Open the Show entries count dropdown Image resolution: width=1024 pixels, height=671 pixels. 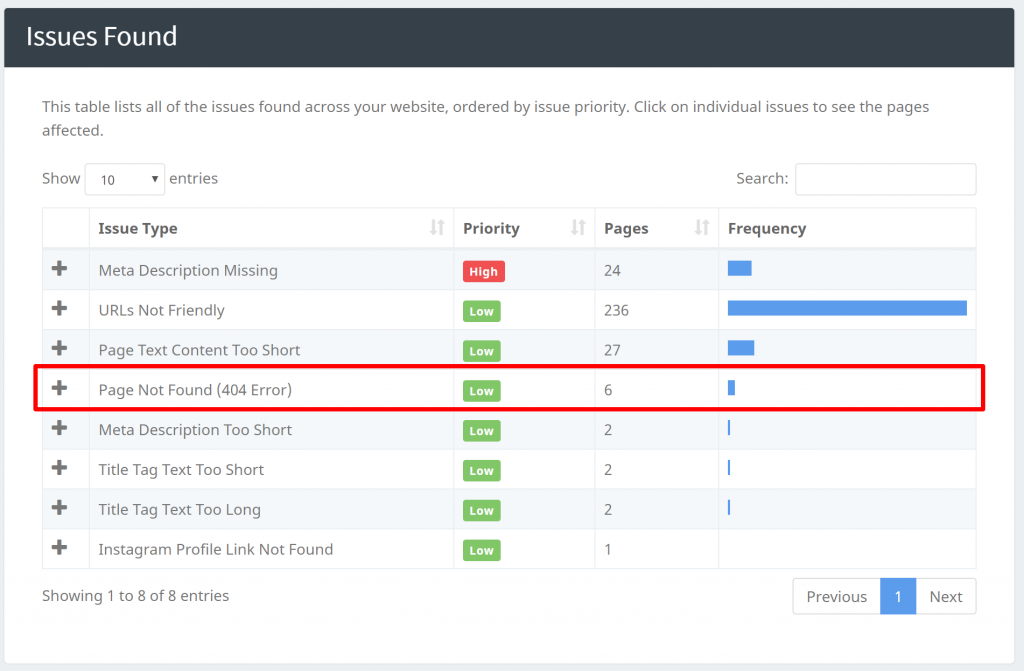pos(125,179)
